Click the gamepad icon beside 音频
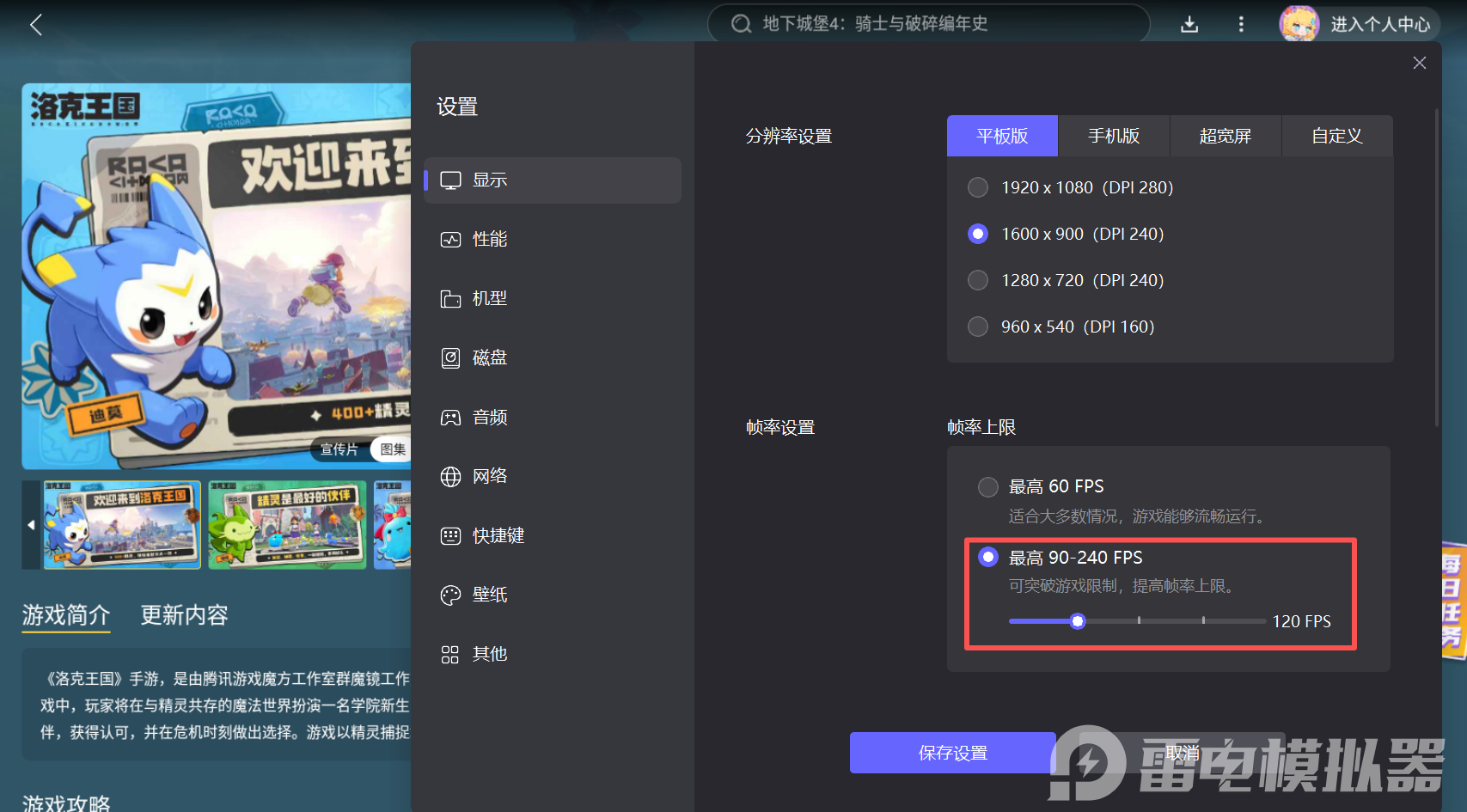 451,418
